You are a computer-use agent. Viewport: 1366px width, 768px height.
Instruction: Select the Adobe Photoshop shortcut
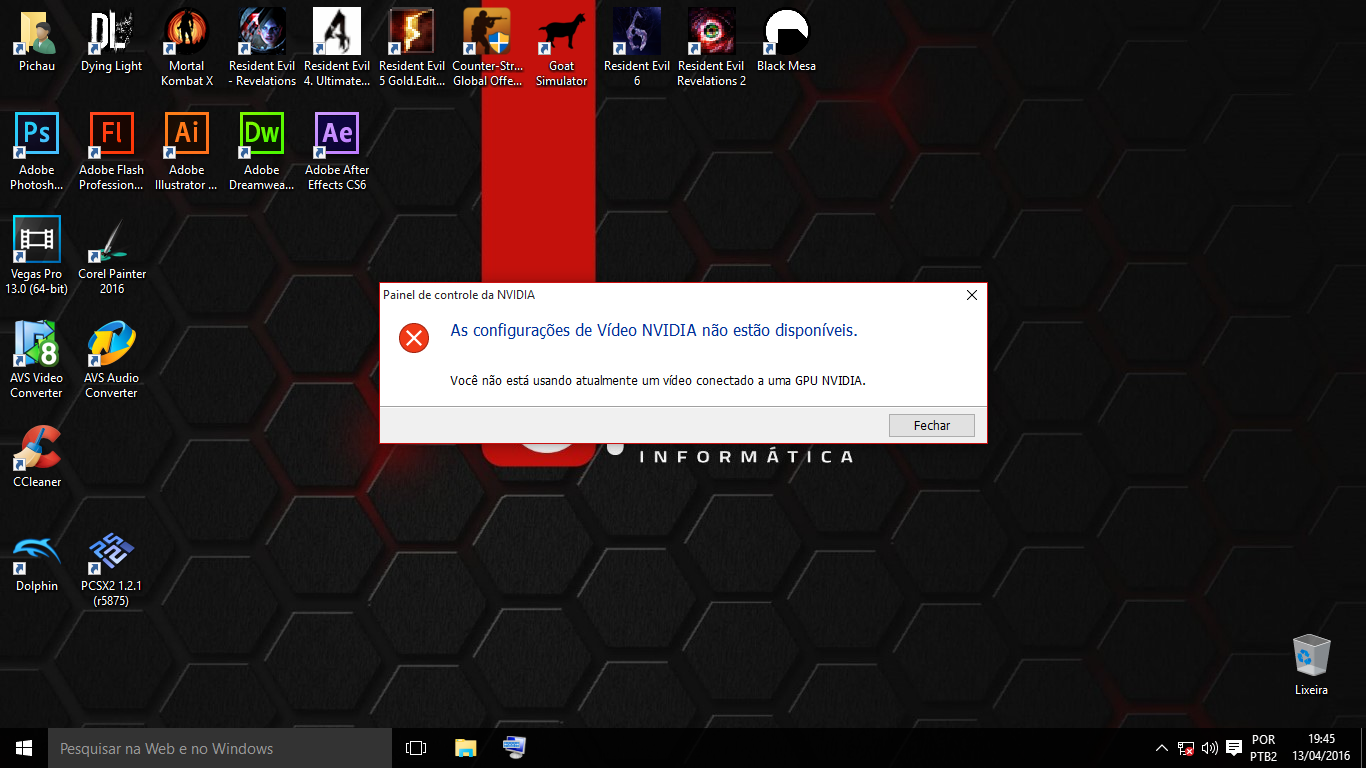click(x=37, y=152)
